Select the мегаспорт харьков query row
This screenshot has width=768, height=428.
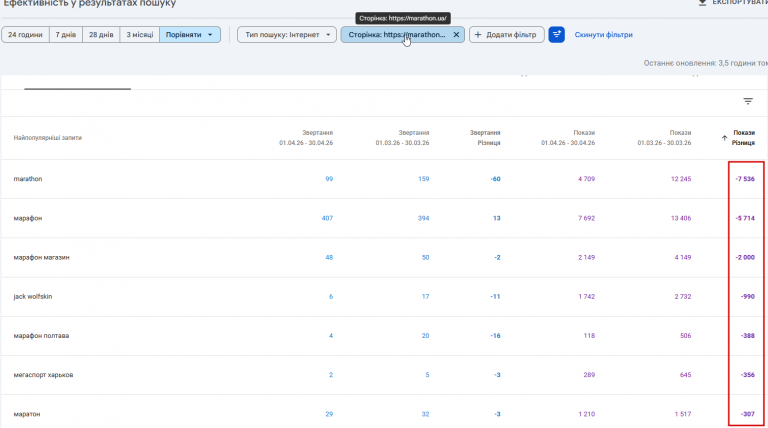384,375
